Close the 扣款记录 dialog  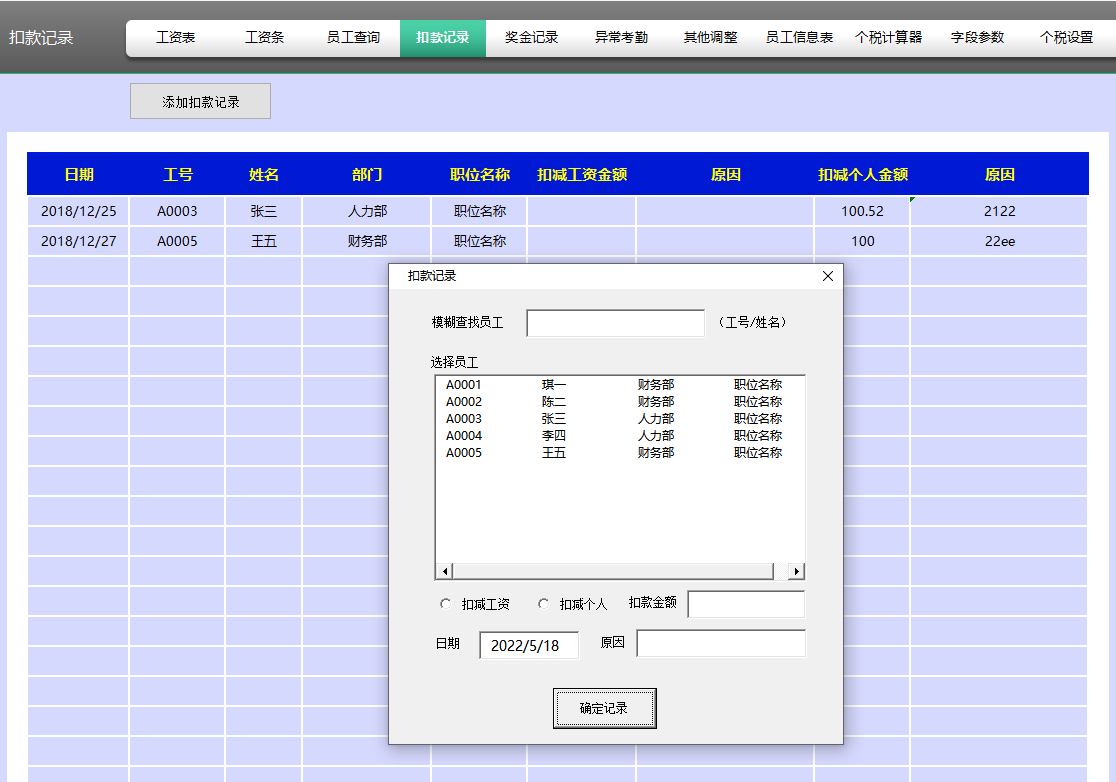click(x=827, y=277)
